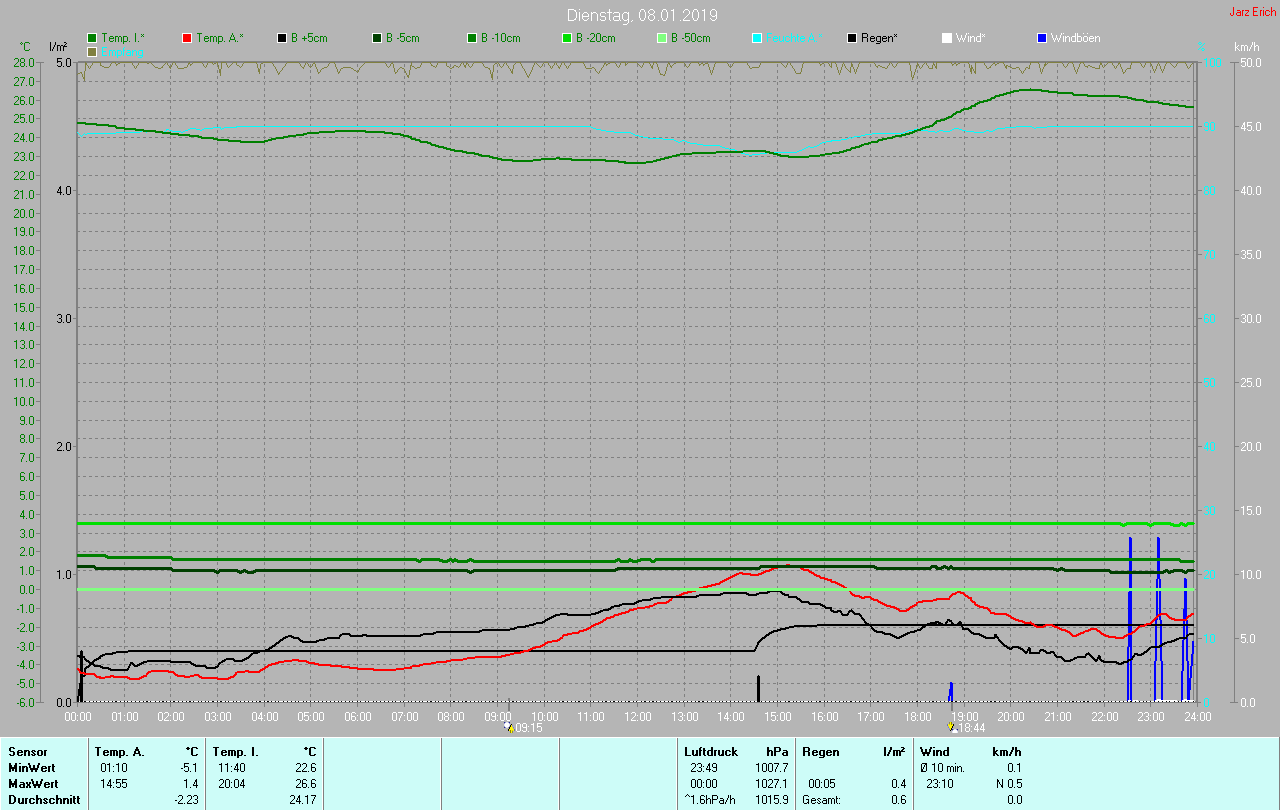Click the 24:00 time axis label

[x=1197, y=716]
